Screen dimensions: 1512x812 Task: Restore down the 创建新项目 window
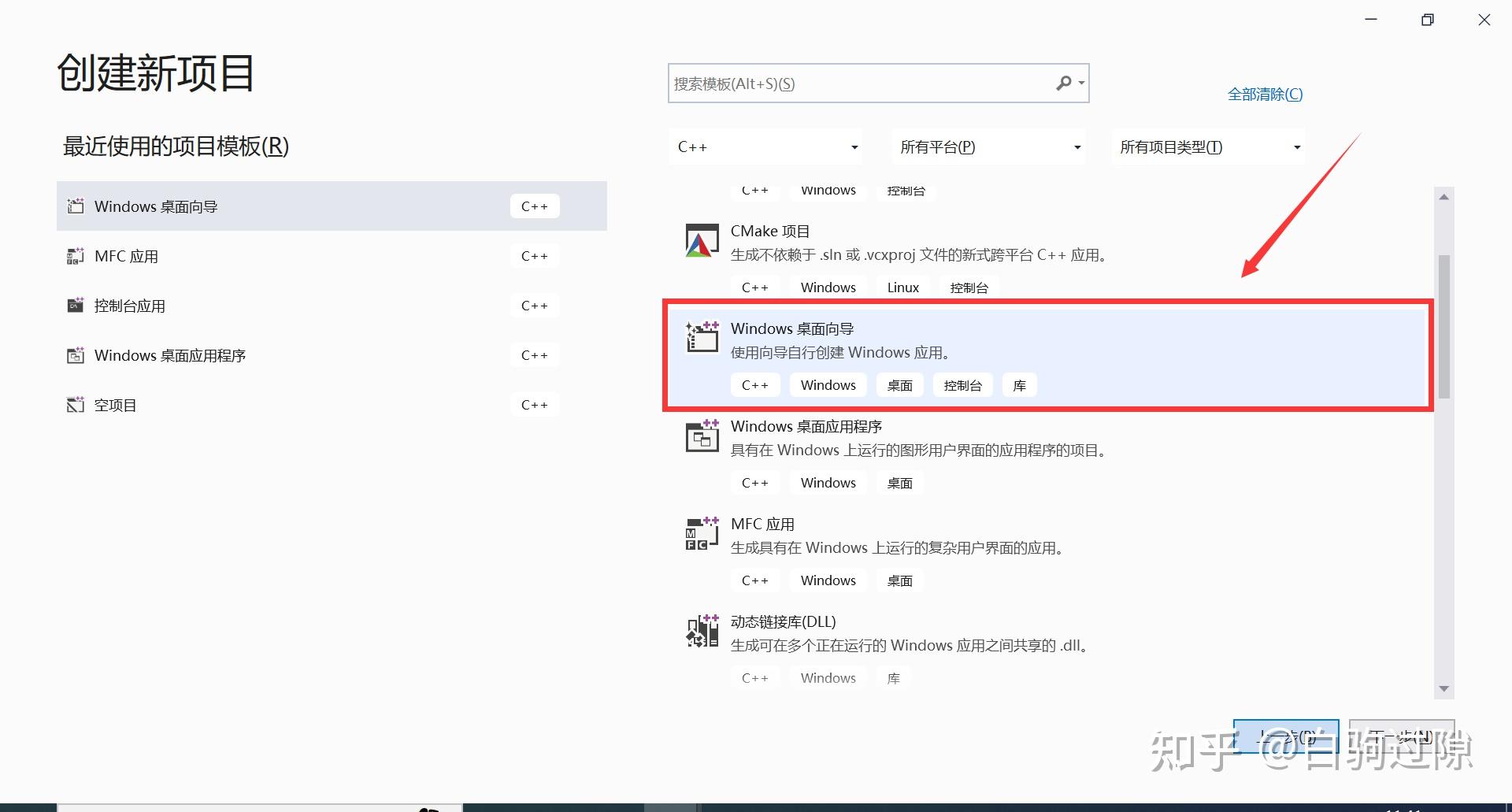tap(1428, 20)
